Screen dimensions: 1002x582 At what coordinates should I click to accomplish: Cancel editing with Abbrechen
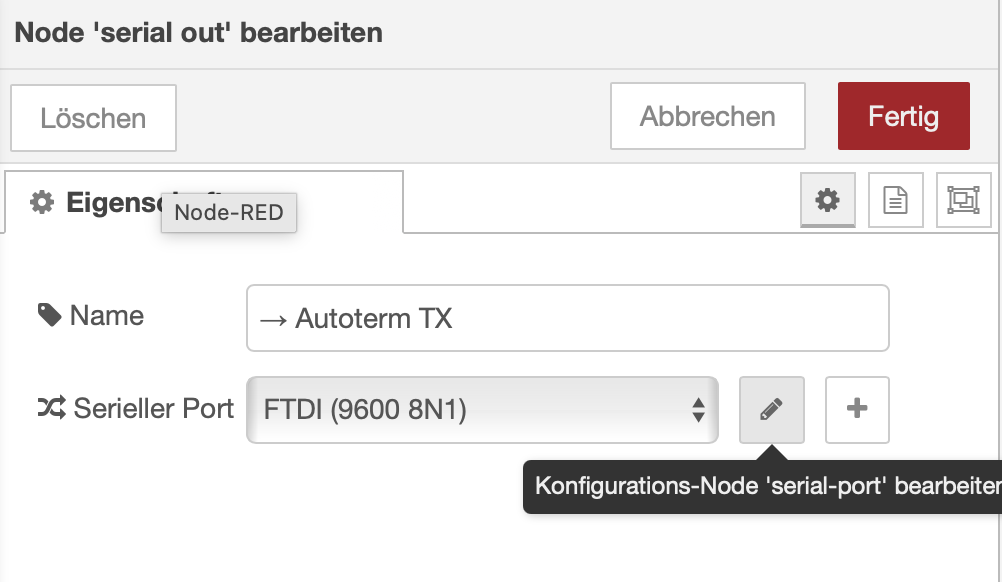[x=707, y=116]
